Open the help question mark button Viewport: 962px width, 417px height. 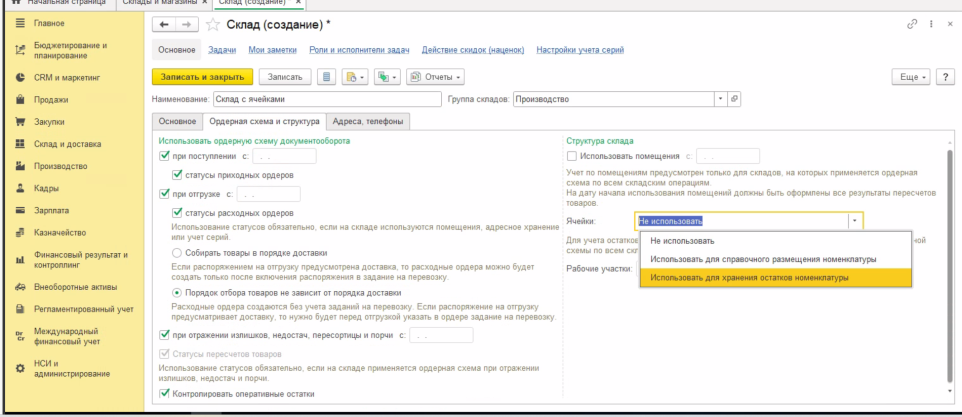pyautogui.click(x=945, y=75)
